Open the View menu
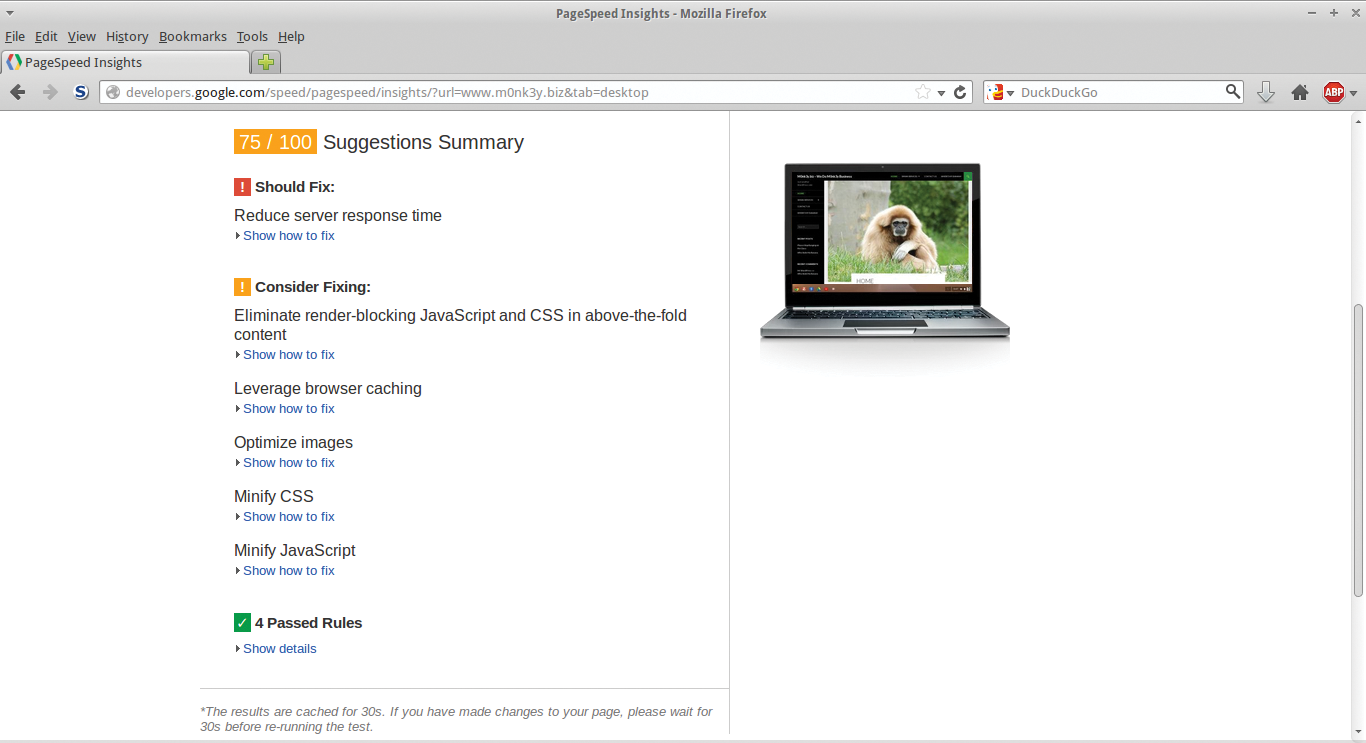The width and height of the screenshot is (1366, 743). [82, 36]
